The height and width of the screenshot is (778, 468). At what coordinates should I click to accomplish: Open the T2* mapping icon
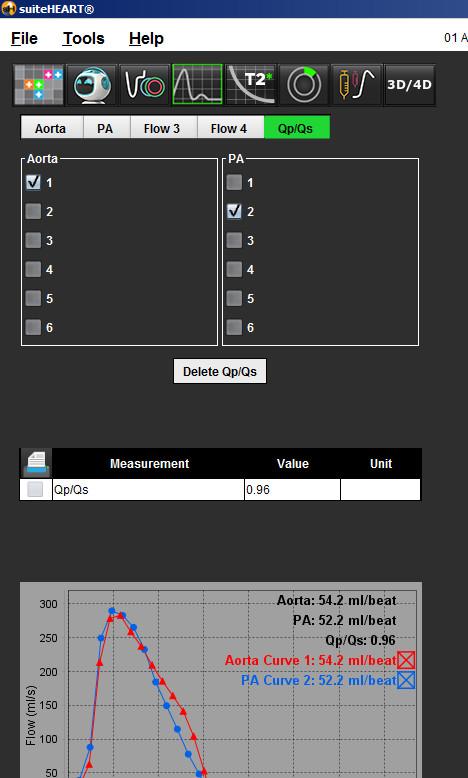click(x=251, y=85)
